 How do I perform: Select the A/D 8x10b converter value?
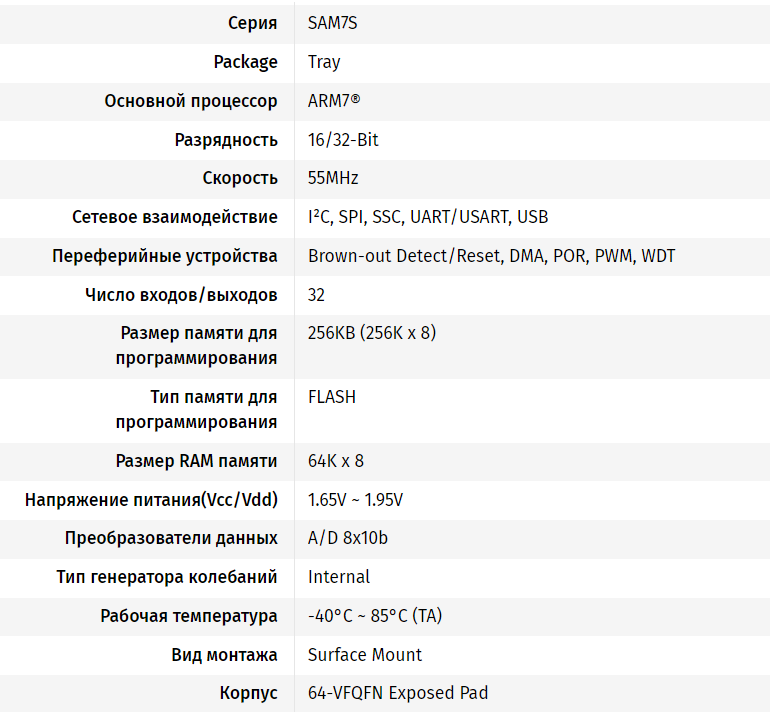click(x=348, y=538)
